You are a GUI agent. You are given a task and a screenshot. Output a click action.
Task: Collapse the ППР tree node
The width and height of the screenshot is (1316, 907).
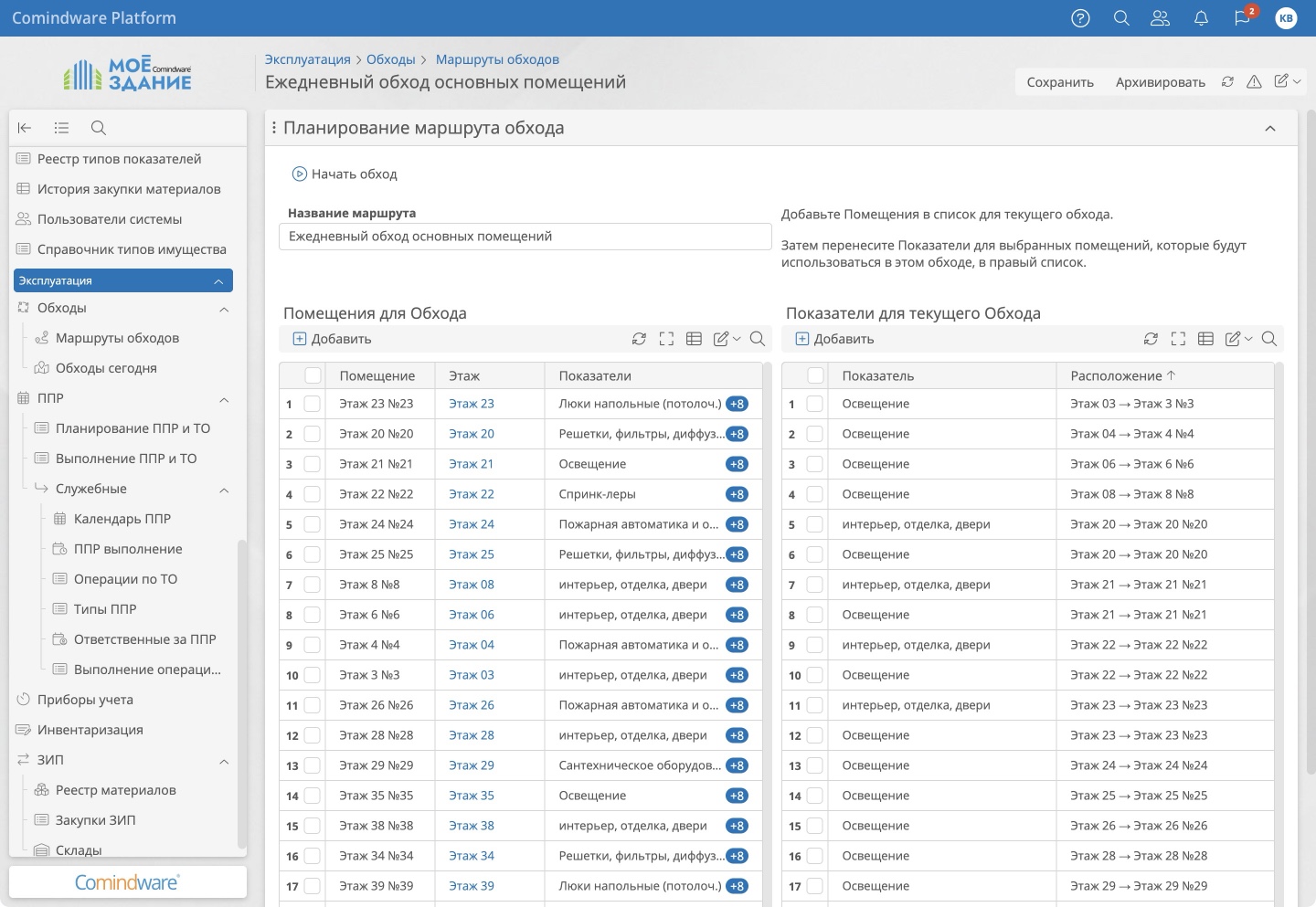tap(224, 400)
